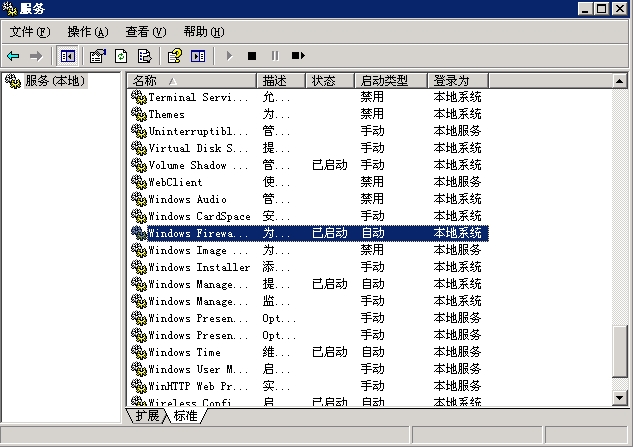Click the Pause Service toolbar icon
The image size is (633, 447).
[x=275, y=56]
